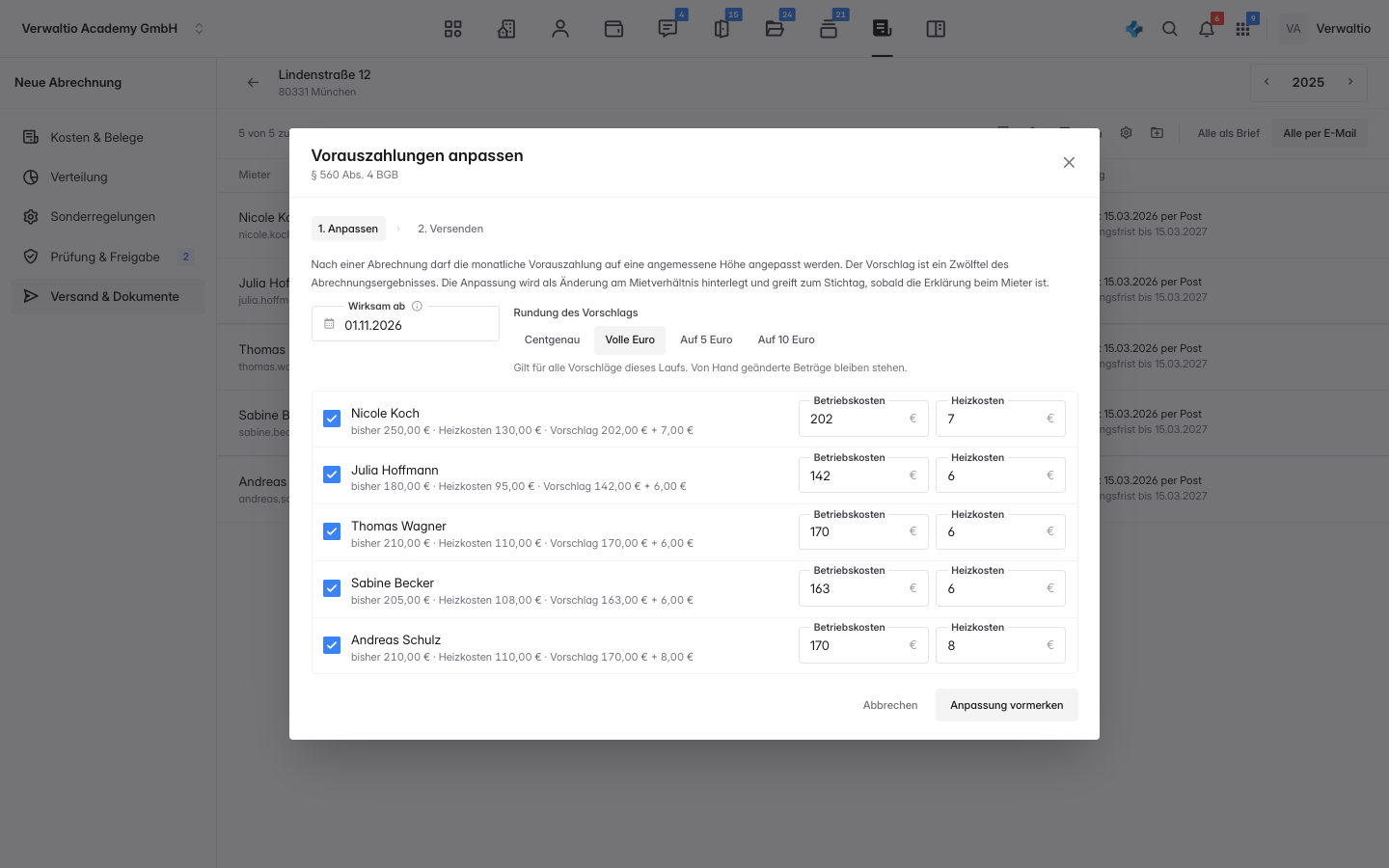Uncheck the Julia Hoffmann checkbox
1389x868 pixels.
click(332, 475)
